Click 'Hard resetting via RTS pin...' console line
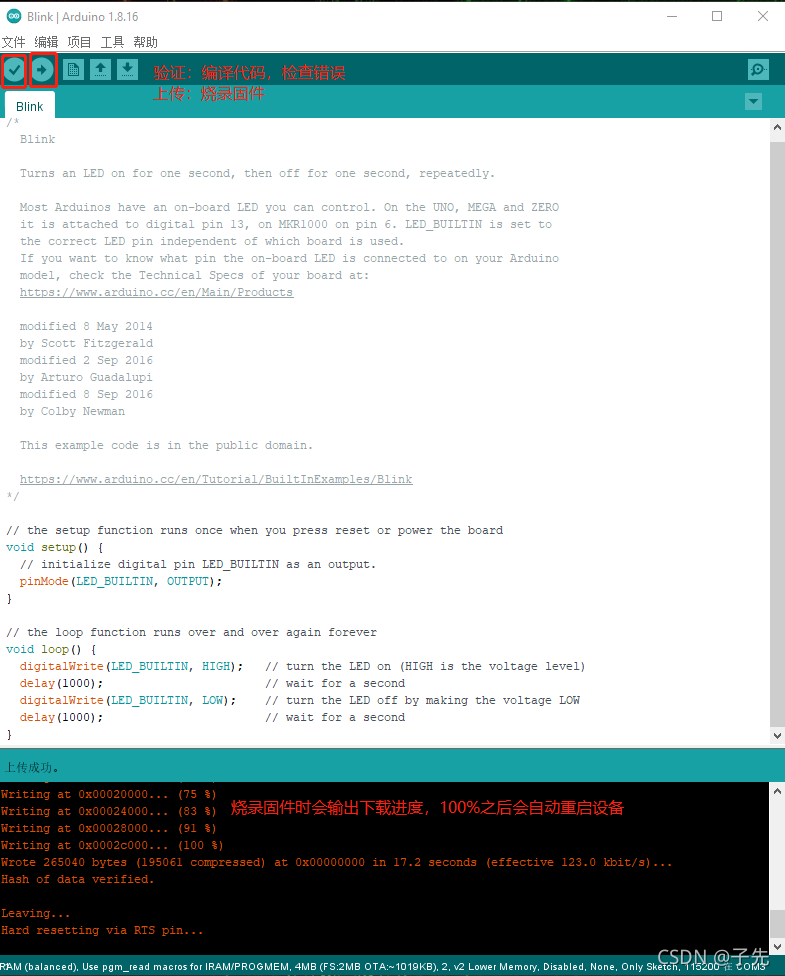Viewport: 785px width, 976px height. point(102,930)
